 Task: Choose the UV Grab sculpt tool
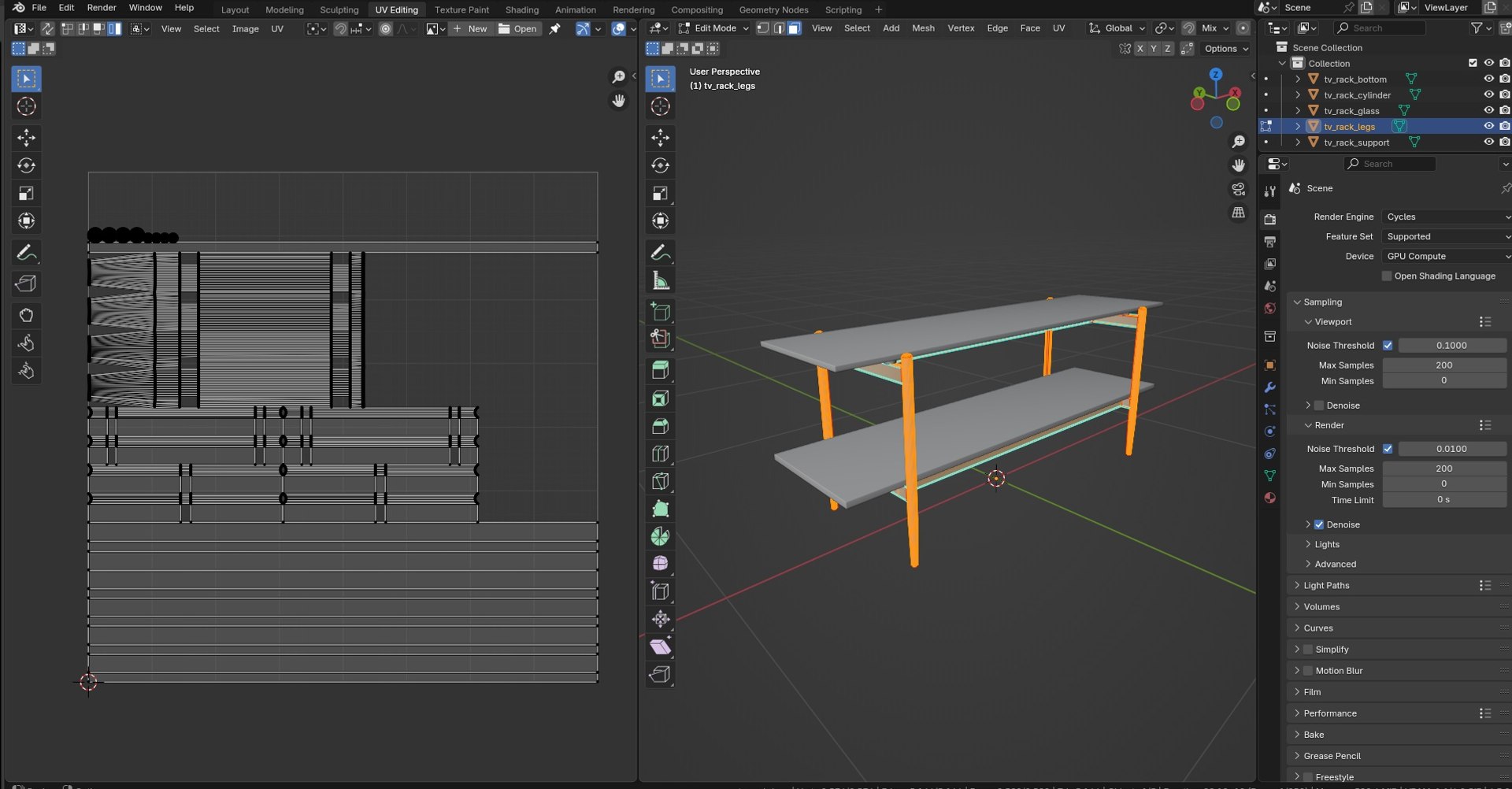pos(26,315)
